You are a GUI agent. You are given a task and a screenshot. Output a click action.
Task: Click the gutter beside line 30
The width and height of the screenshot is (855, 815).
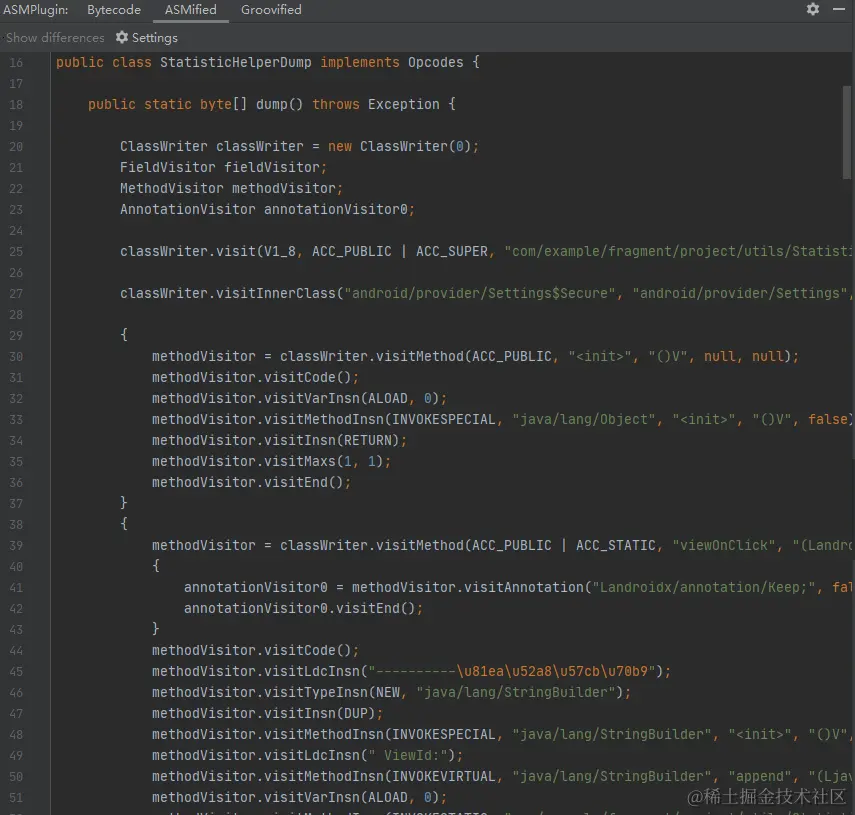(16, 356)
